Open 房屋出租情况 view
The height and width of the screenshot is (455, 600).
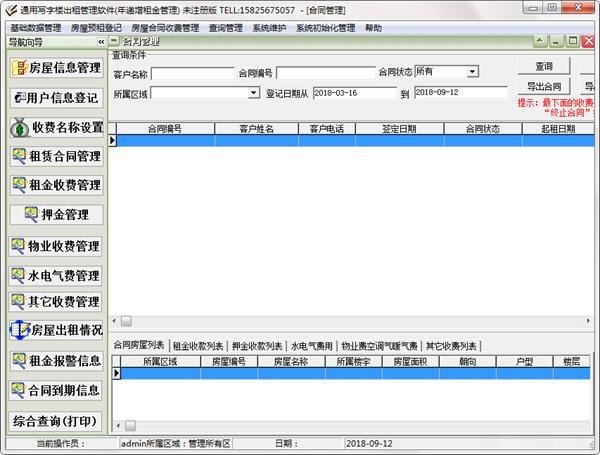(x=56, y=330)
